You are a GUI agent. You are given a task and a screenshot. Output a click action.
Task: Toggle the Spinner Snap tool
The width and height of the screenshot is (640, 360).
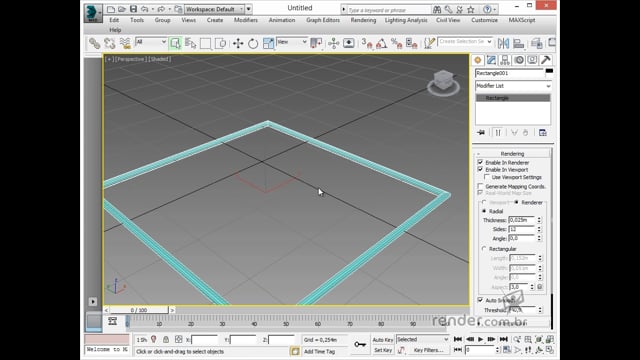[x=411, y=43]
